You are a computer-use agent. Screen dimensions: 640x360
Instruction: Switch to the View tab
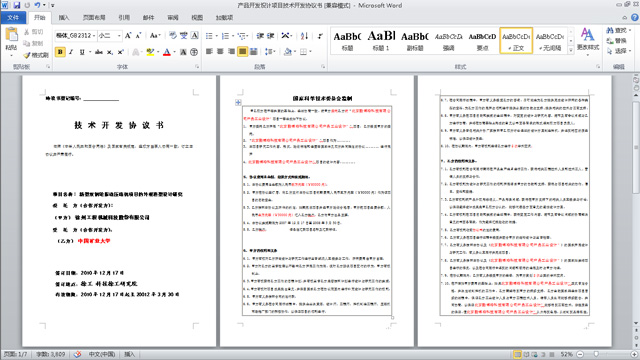(x=197, y=18)
